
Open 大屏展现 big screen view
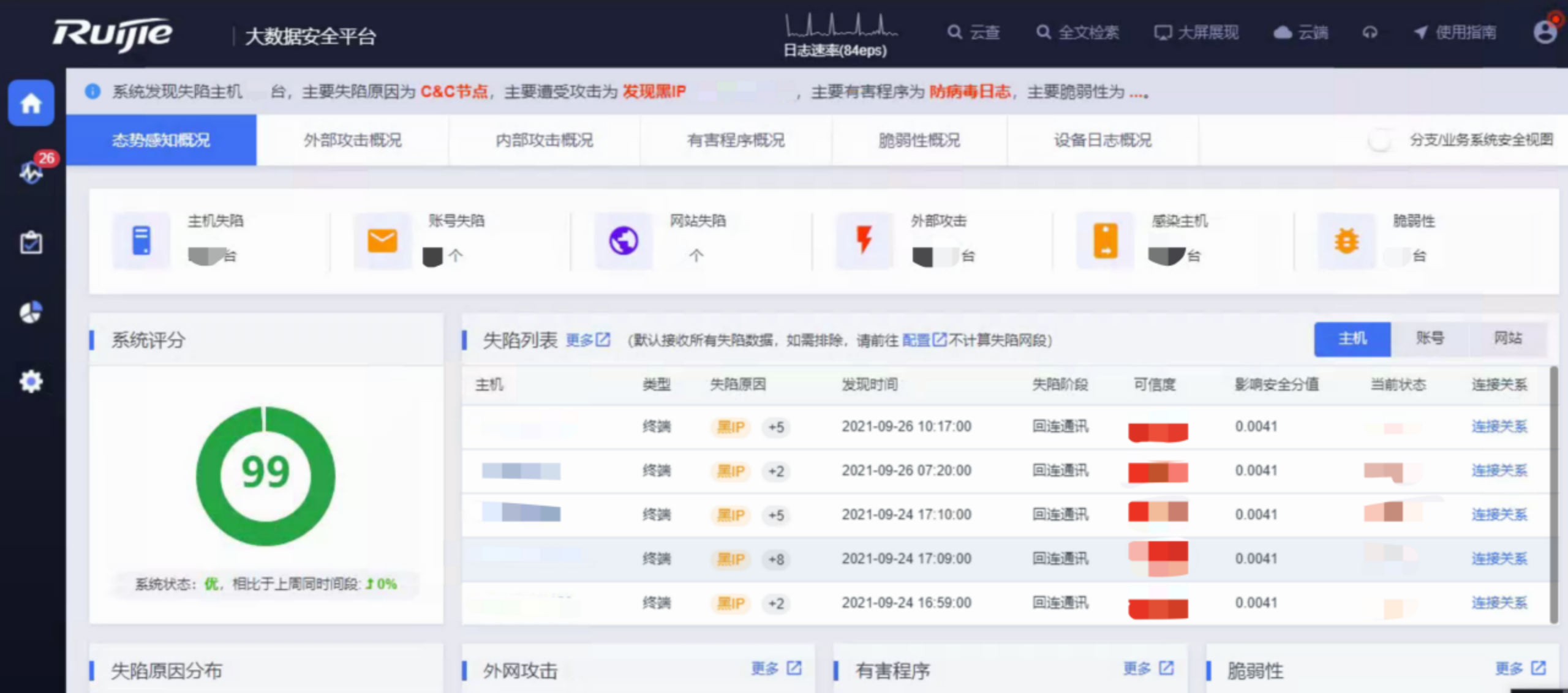1196,32
